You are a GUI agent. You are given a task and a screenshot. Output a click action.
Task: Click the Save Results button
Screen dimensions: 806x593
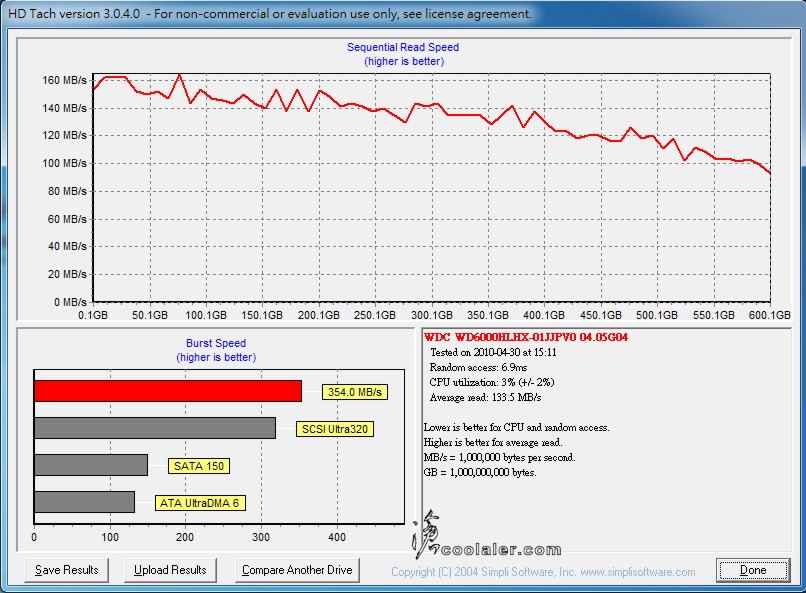tap(66, 570)
